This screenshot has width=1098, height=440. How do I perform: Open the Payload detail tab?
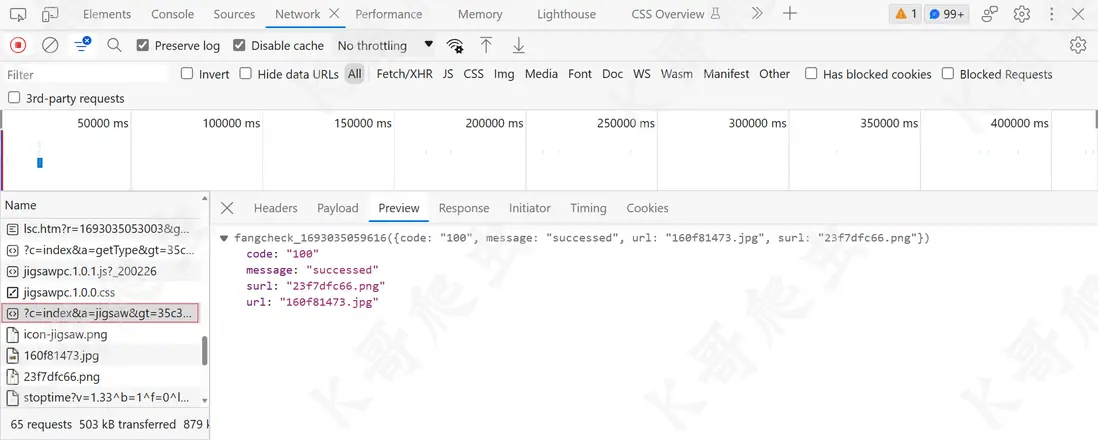tap(338, 208)
